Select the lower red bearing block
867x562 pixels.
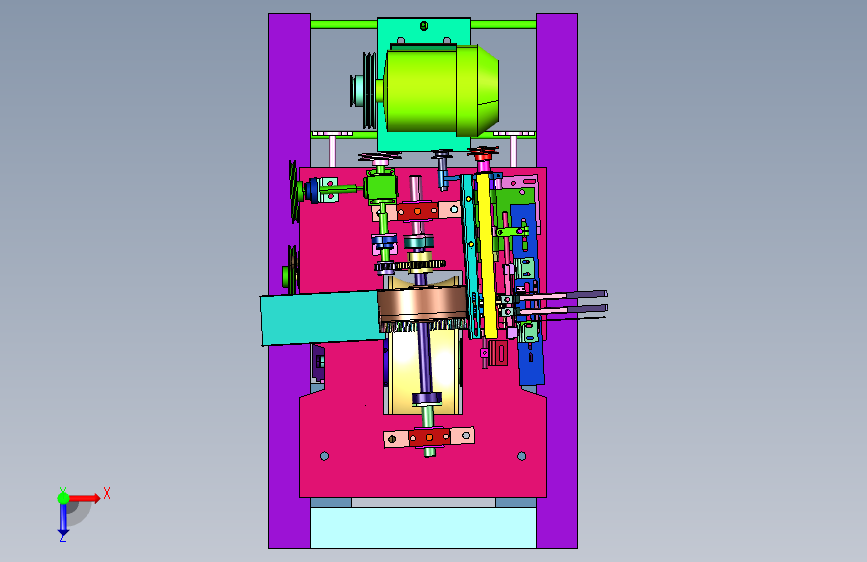[429, 438]
